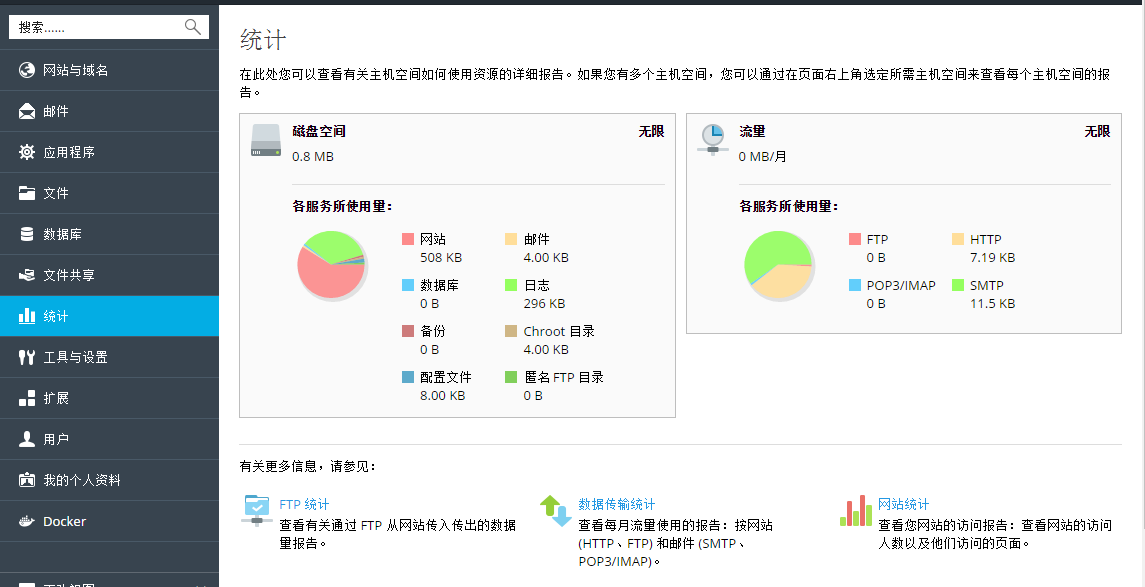Click the magnifier search icon
This screenshot has height=587, width=1145.
click(x=193, y=27)
